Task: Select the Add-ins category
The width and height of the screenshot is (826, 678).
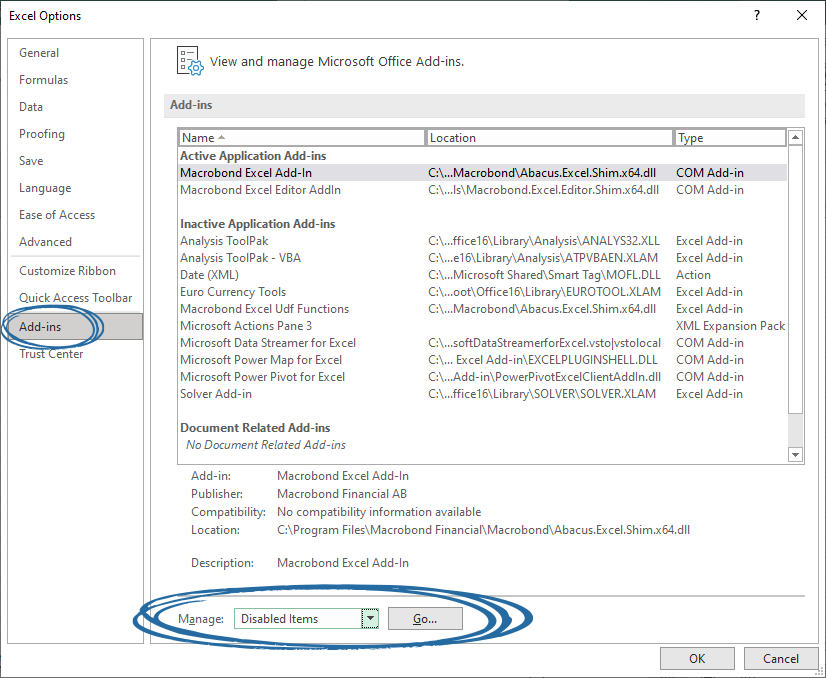Action: tap(77, 327)
